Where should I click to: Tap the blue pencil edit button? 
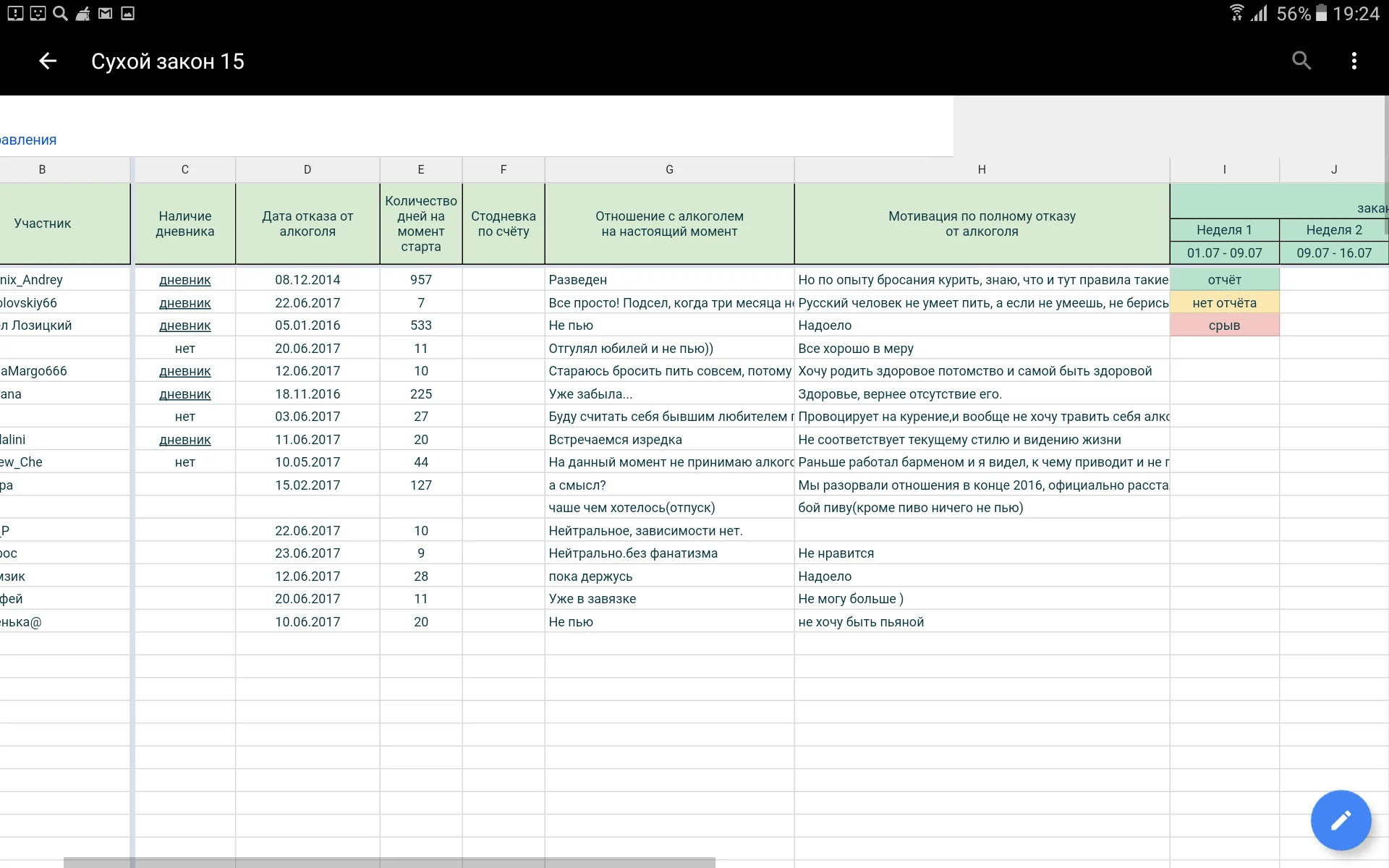click(1341, 820)
